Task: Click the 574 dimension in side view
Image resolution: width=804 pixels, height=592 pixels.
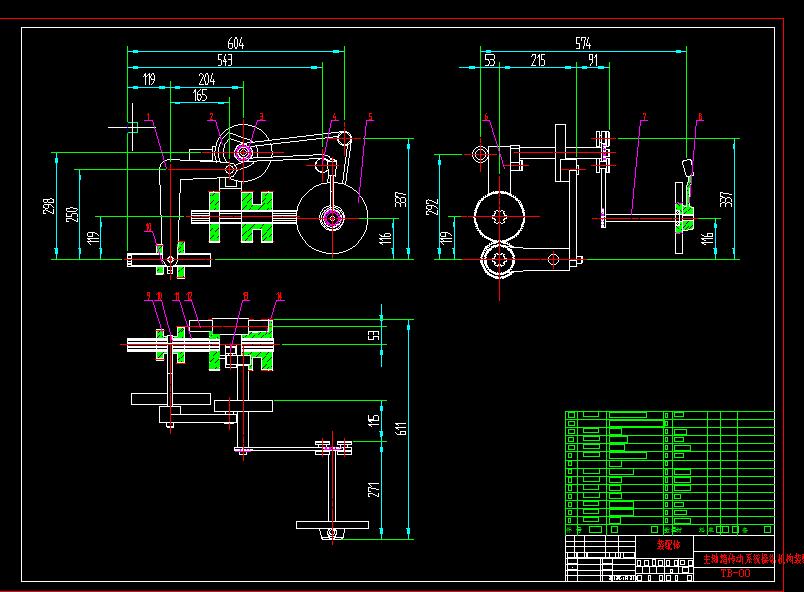Action: (x=583, y=43)
